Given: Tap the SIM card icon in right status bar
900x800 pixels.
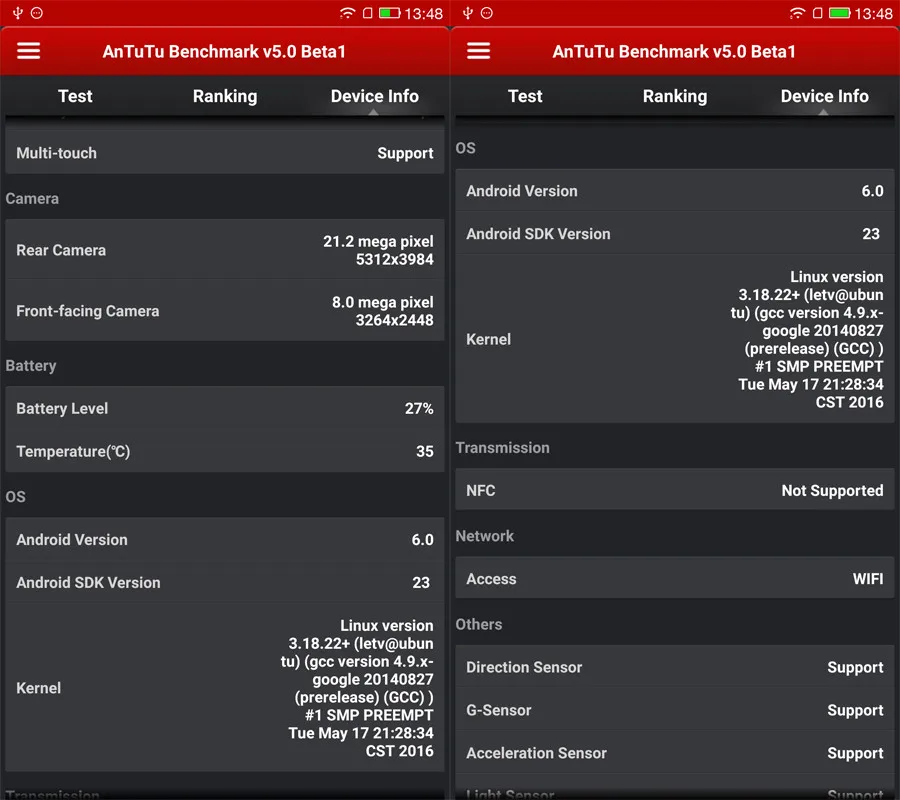Looking at the screenshot, I should pyautogui.click(x=817, y=13).
